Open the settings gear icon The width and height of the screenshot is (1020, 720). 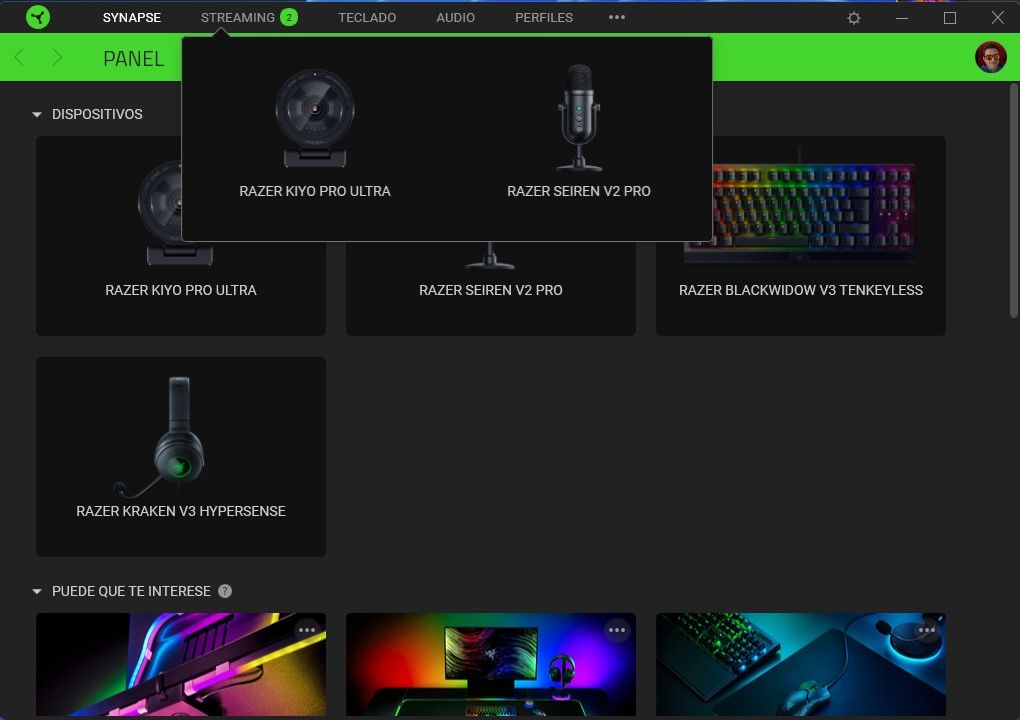(x=854, y=18)
